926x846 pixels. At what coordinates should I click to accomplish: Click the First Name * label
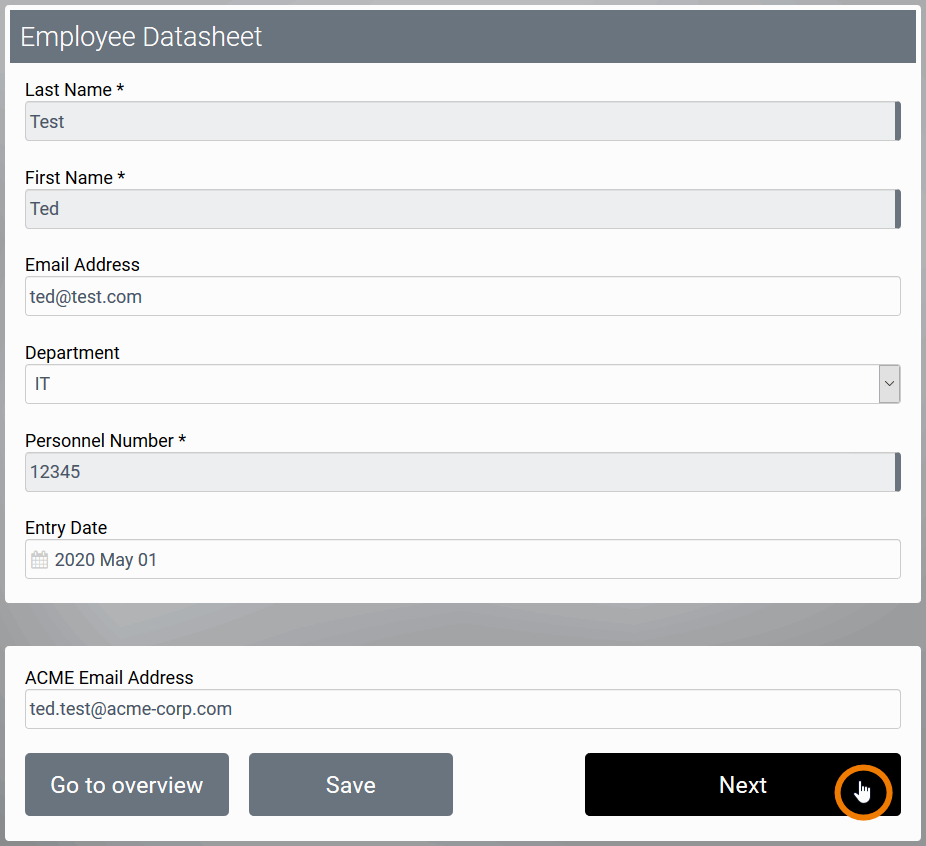click(x=75, y=178)
